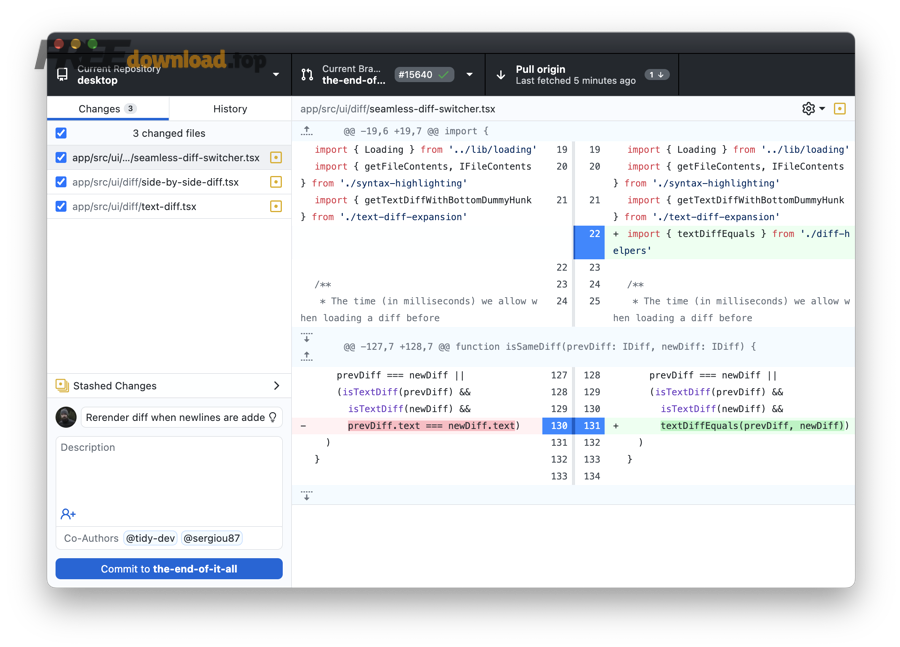Click the Stashed Changes stash icon

pyautogui.click(x=62, y=386)
